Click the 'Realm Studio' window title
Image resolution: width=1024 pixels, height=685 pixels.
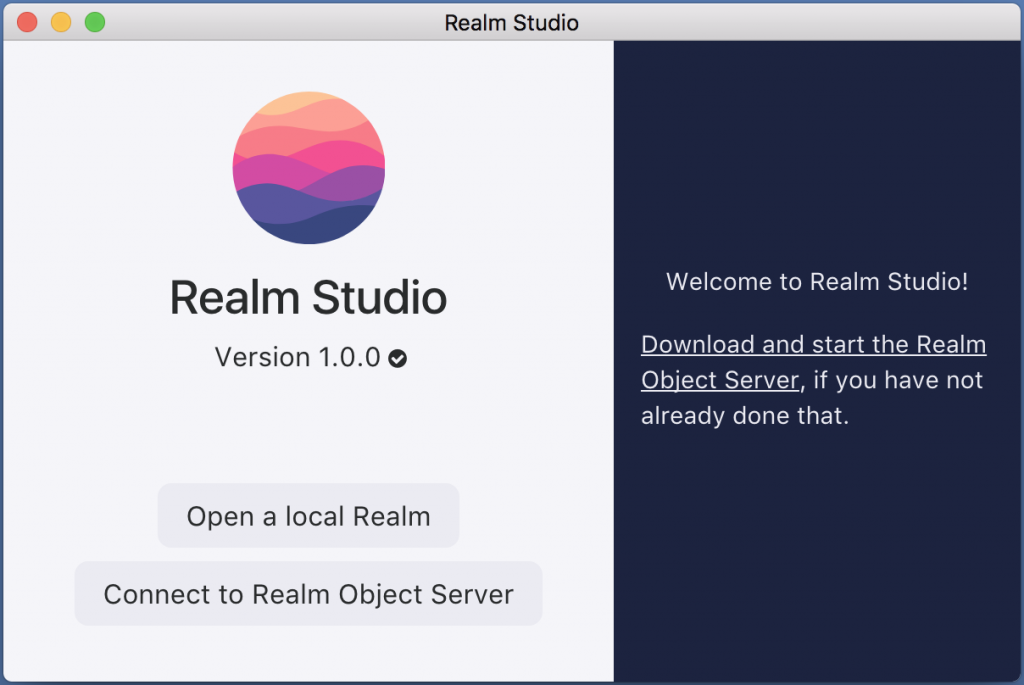tap(511, 23)
